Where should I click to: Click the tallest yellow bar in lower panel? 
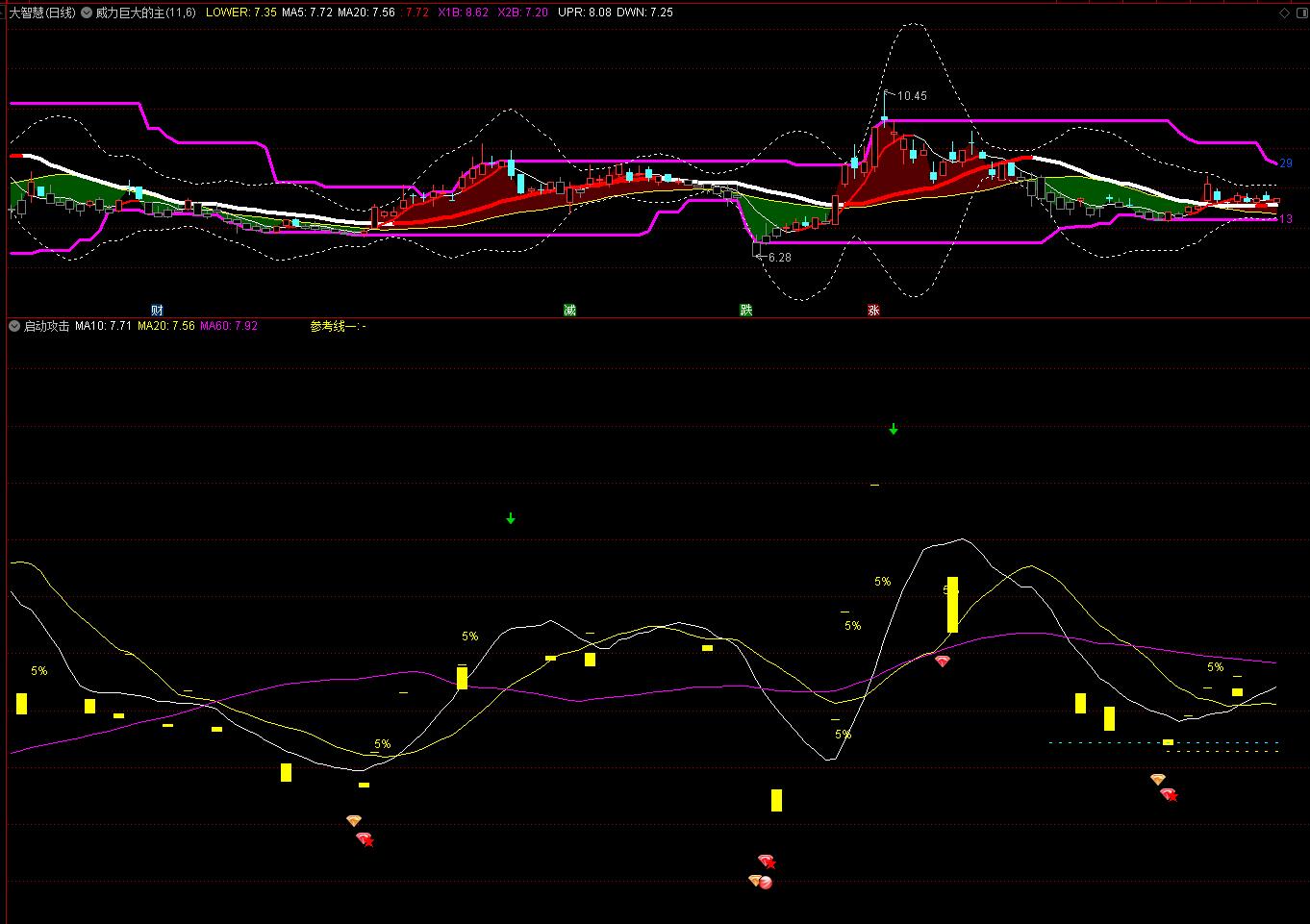click(x=952, y=605)
